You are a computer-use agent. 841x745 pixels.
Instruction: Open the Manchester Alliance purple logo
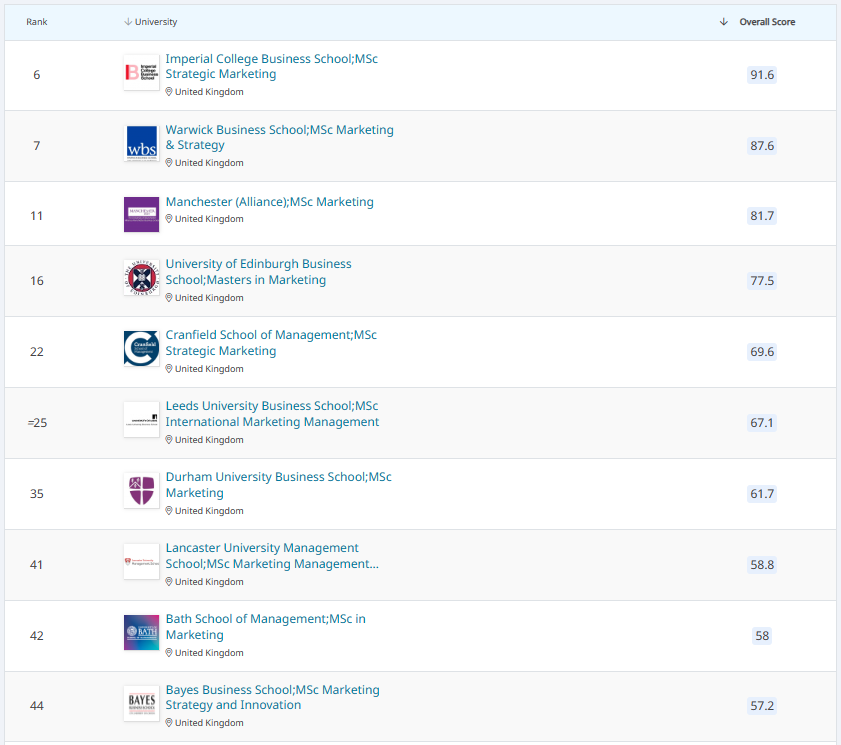tap(142, 215)
